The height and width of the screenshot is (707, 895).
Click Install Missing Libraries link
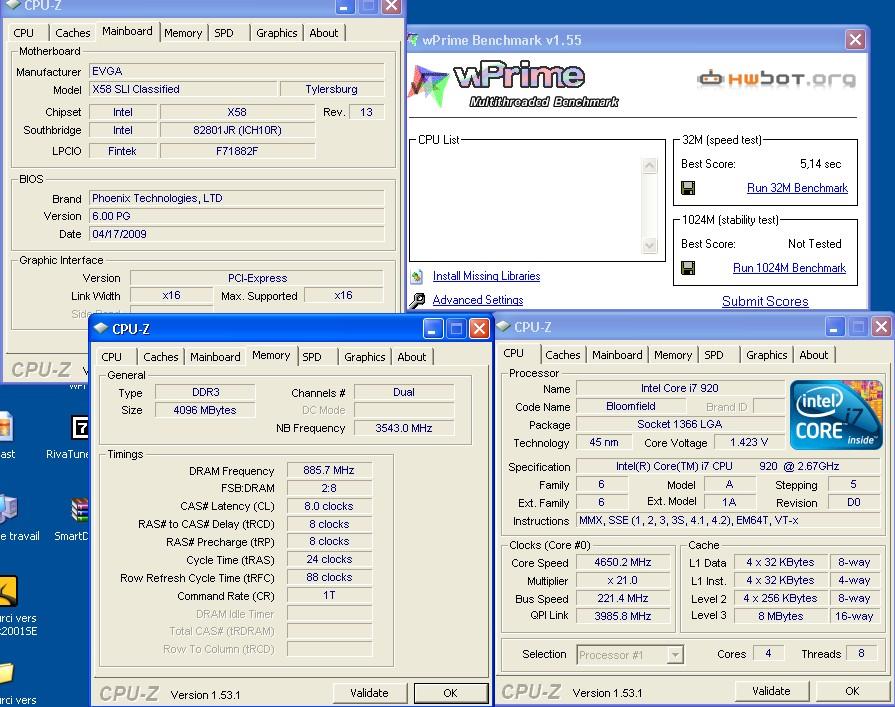click(x=486, y=276)
